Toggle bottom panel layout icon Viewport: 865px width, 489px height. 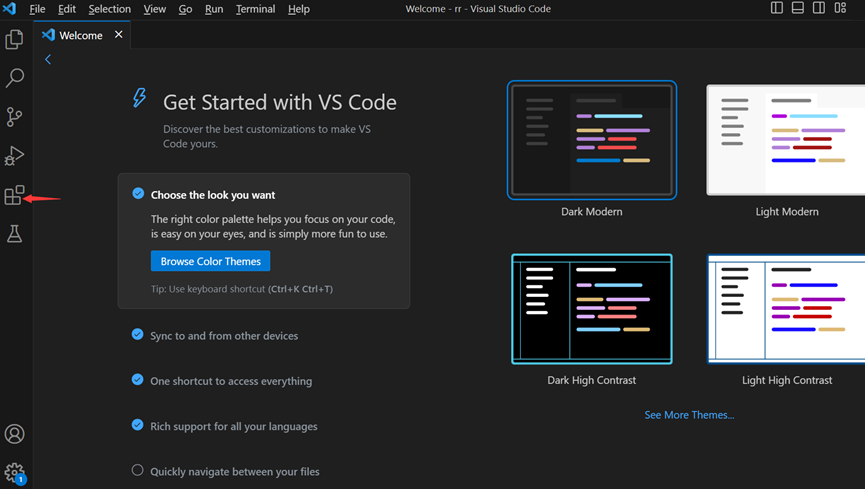[798, 8]
